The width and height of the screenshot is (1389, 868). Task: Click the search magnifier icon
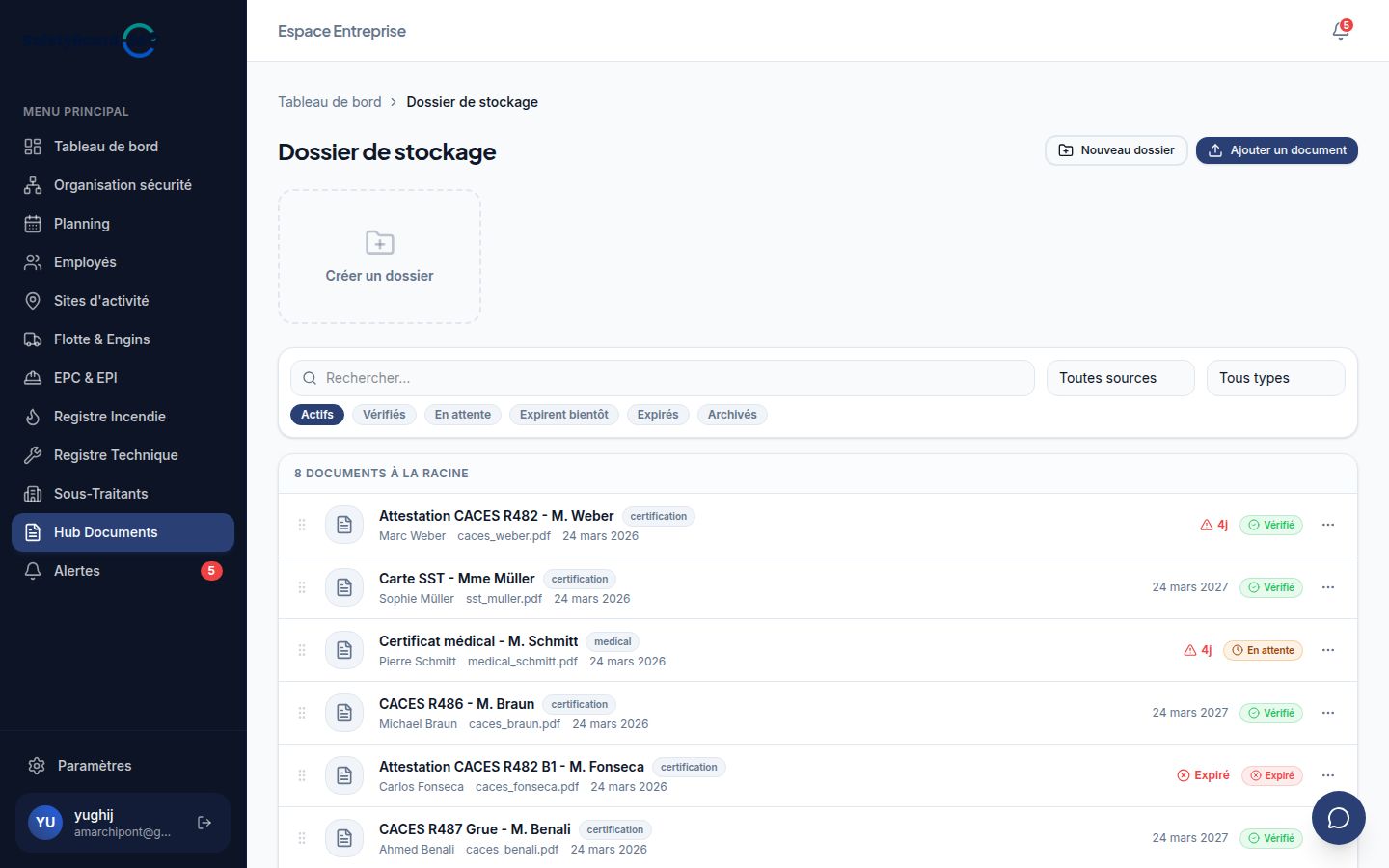point(310,378)
